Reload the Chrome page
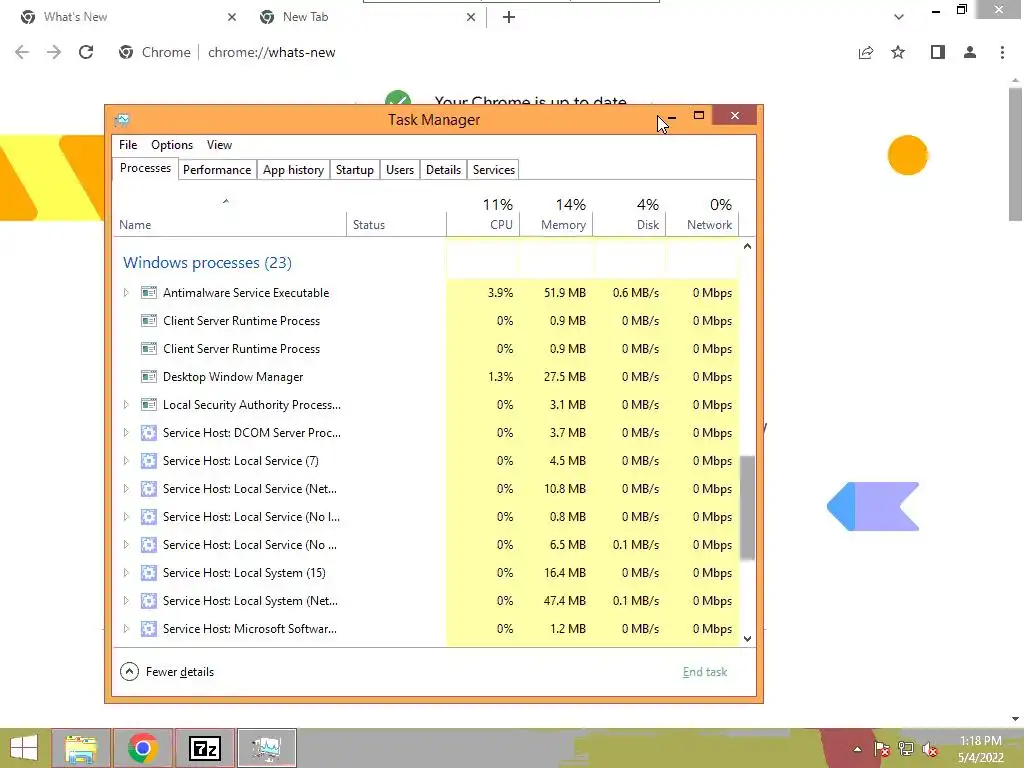This screenshot has height=768, width=1024. coord(86,52)
